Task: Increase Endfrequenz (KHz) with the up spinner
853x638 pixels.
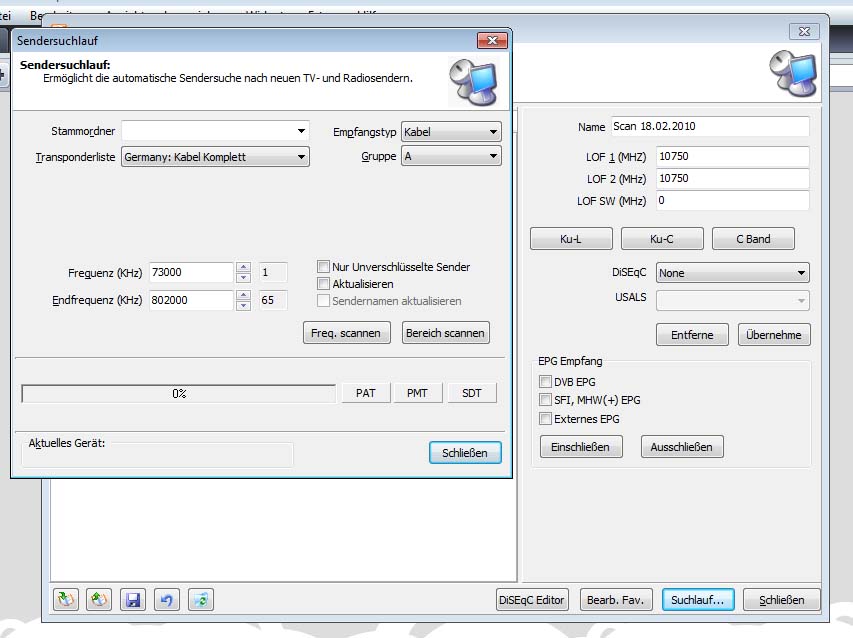Action: click(244, 295)
